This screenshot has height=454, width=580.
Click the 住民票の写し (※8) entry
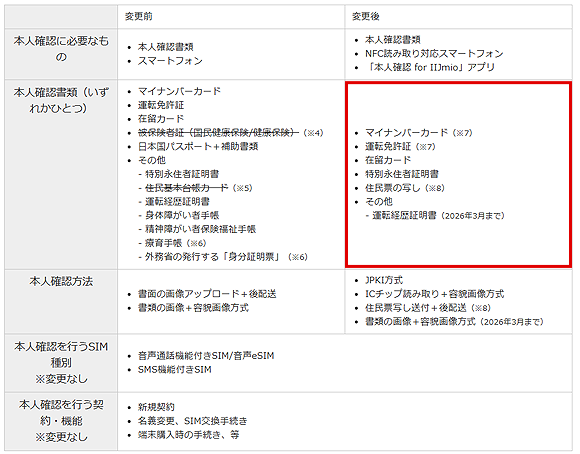point(405,188)
